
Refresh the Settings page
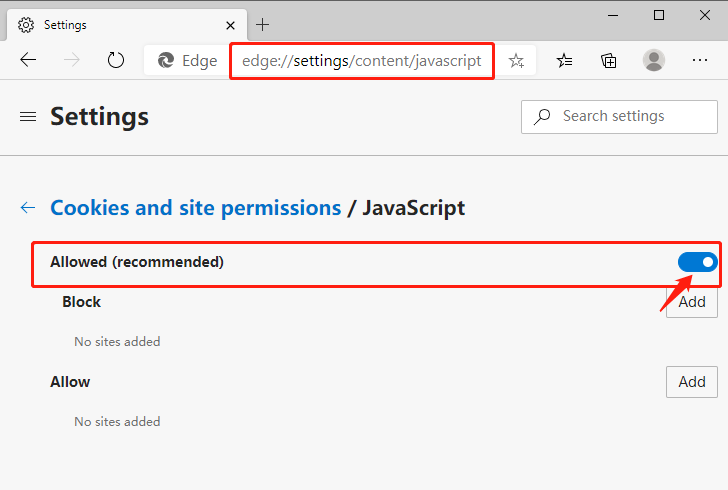116,60
